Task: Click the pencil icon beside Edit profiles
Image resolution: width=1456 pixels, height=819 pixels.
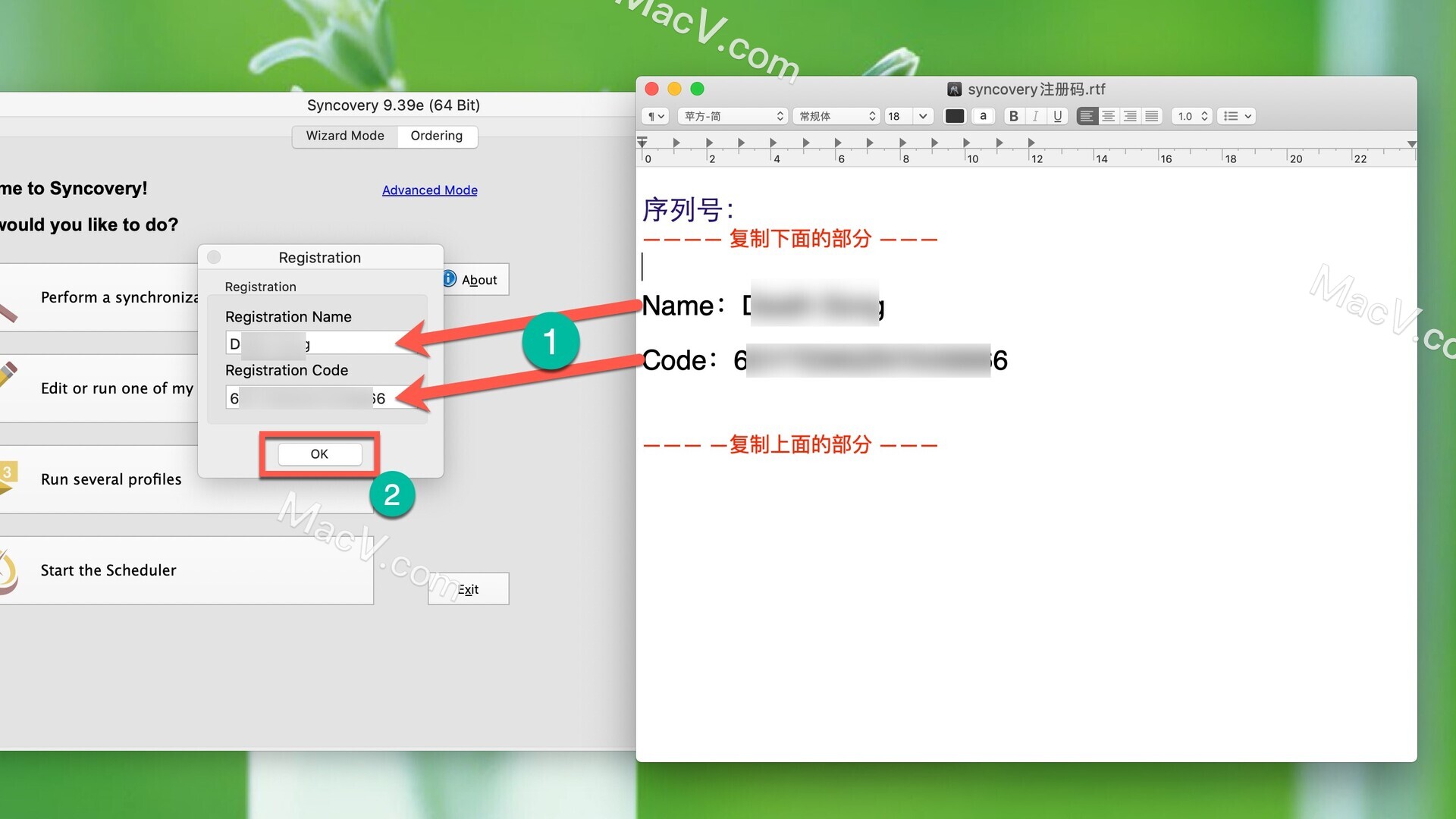Action: pos(8,375)
